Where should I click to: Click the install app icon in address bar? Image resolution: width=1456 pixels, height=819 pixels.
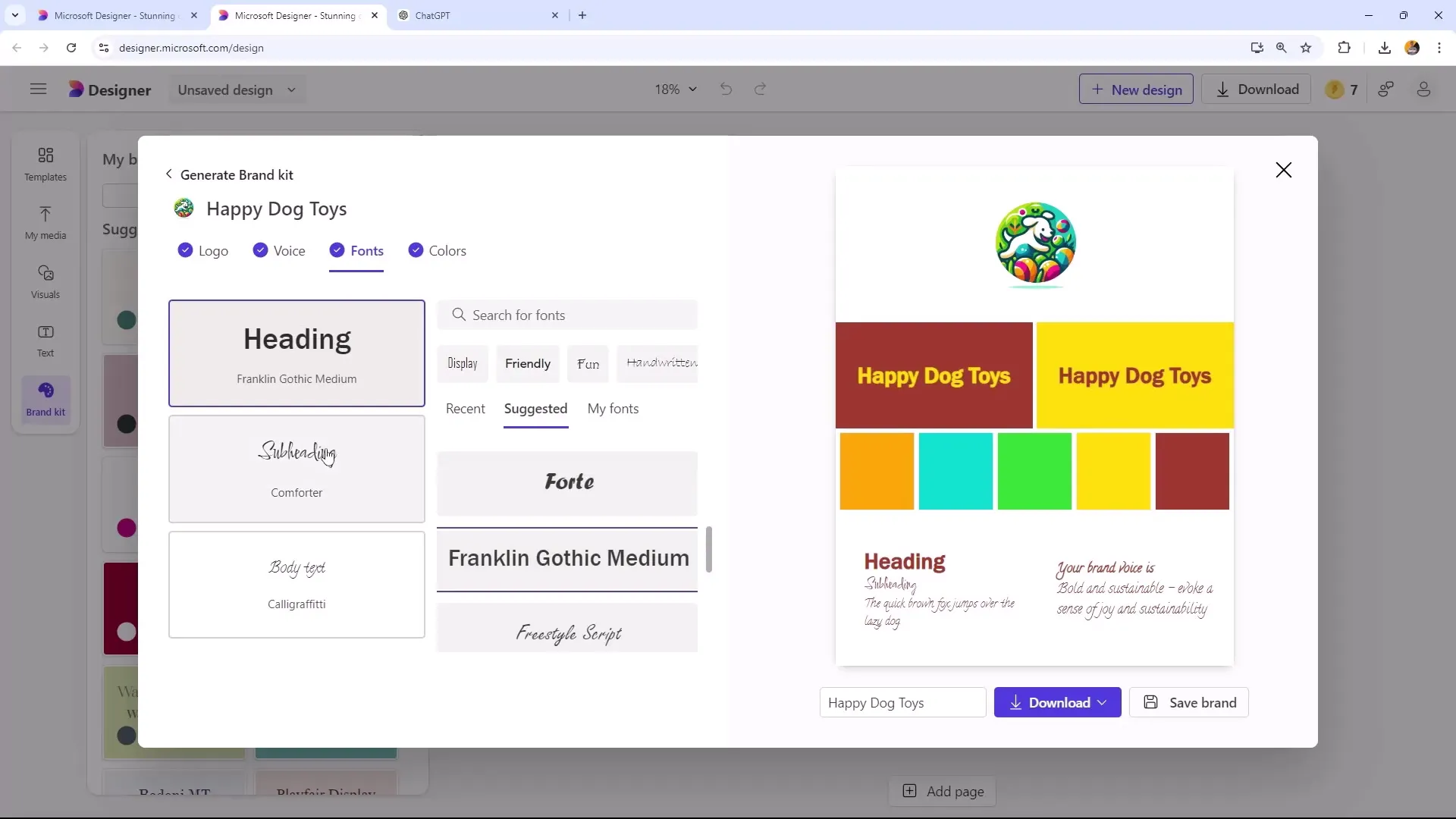(x=1257, y=48)
